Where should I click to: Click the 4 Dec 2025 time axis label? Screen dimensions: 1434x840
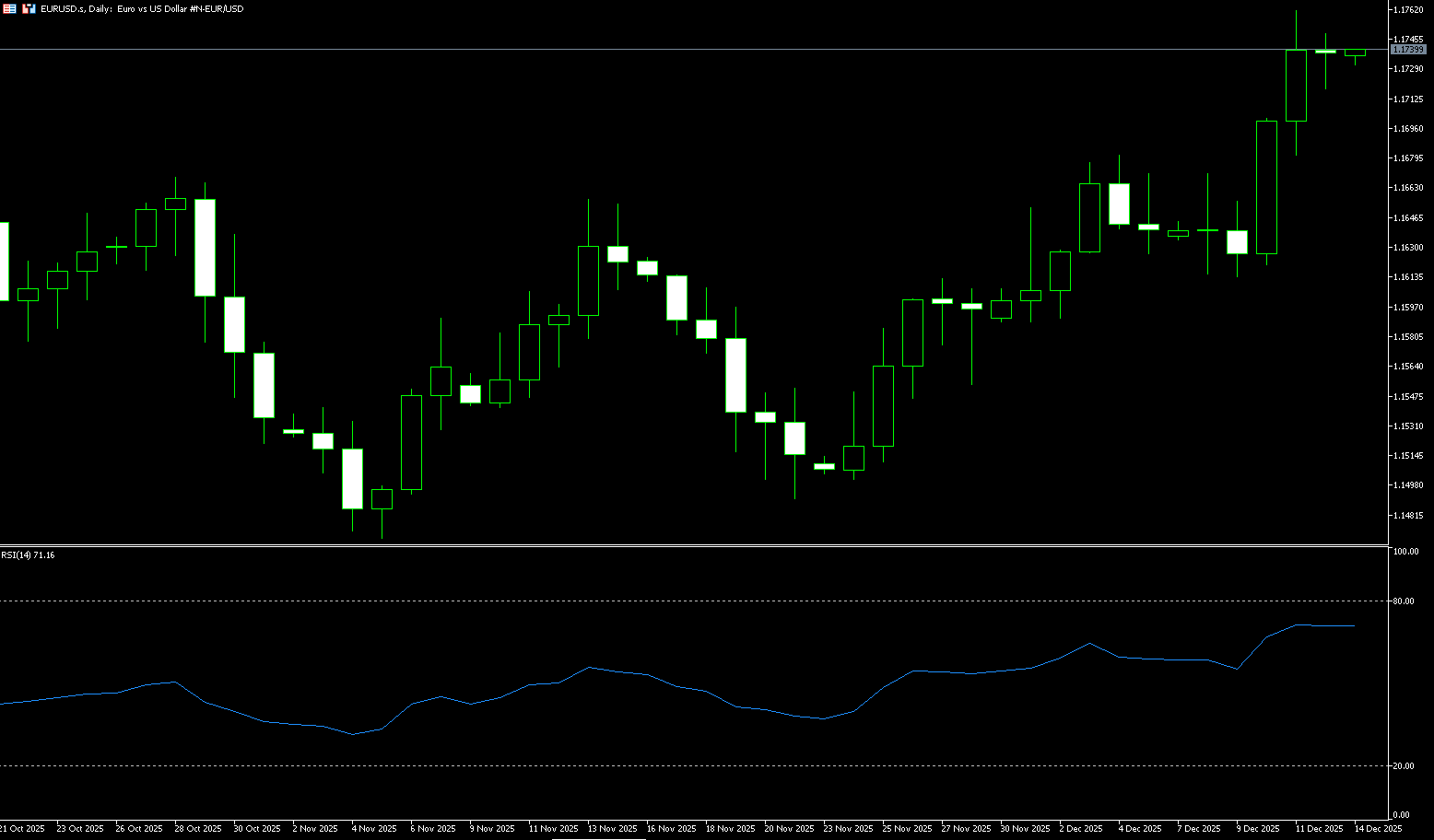pyautogui.click(x=1140, y=829)
